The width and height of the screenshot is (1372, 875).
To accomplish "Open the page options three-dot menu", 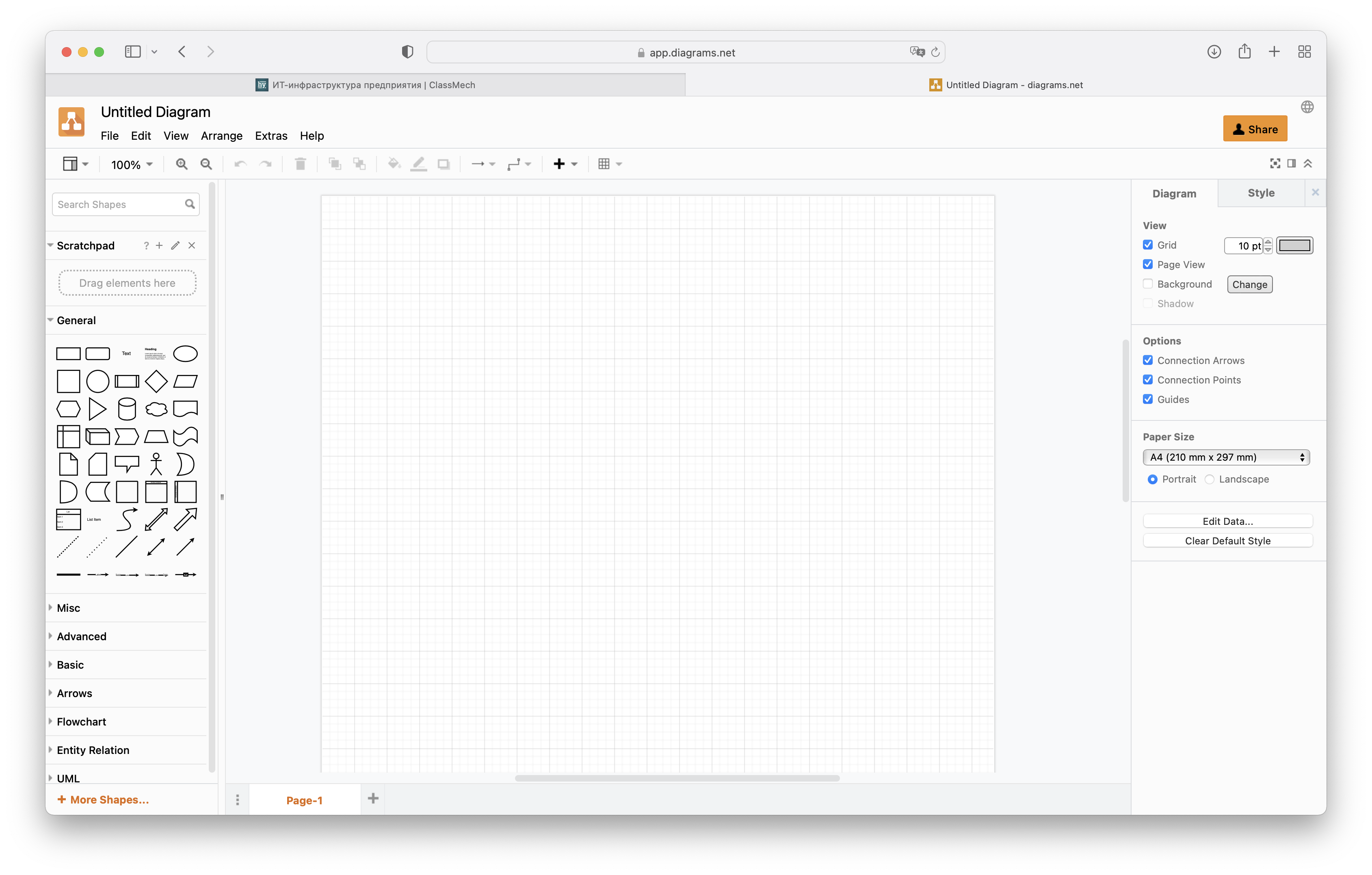I will pyautogui.click(x=238, y=800).
